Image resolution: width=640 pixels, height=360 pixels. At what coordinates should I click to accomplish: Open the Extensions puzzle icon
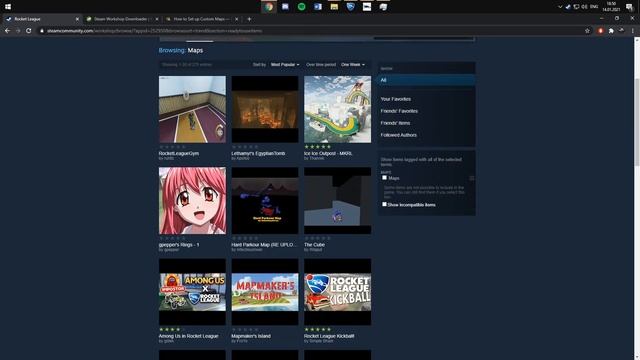tap(611, 31)
